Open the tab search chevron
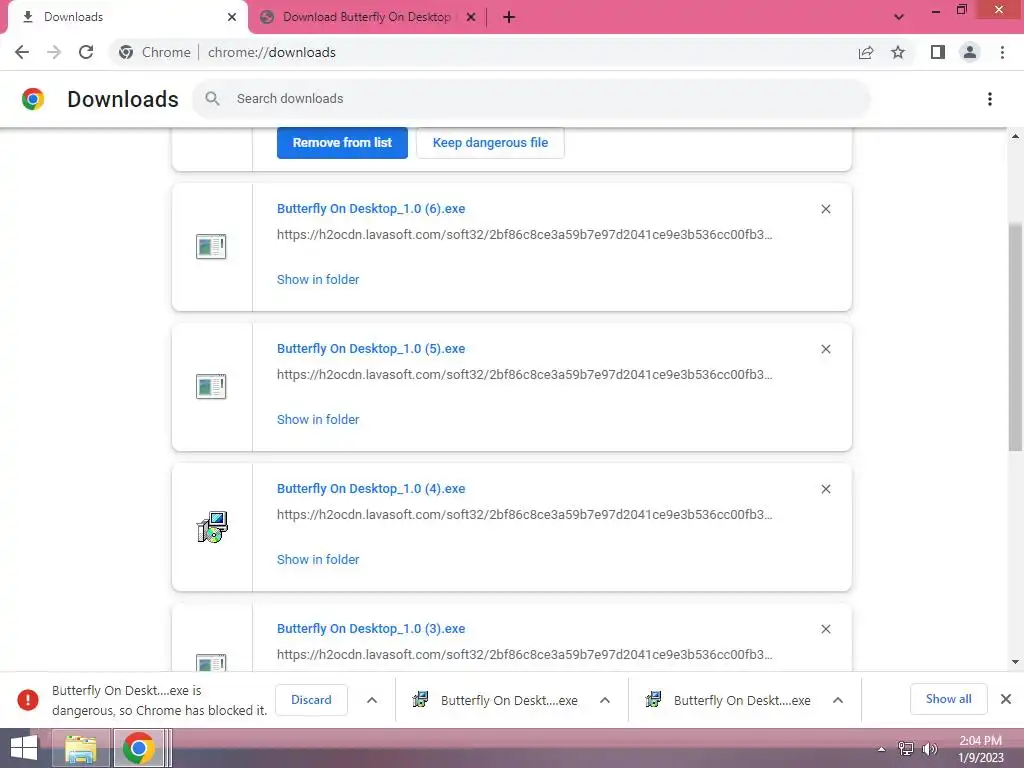Screen dimensions: 1024x768 [x=899, y=17]
